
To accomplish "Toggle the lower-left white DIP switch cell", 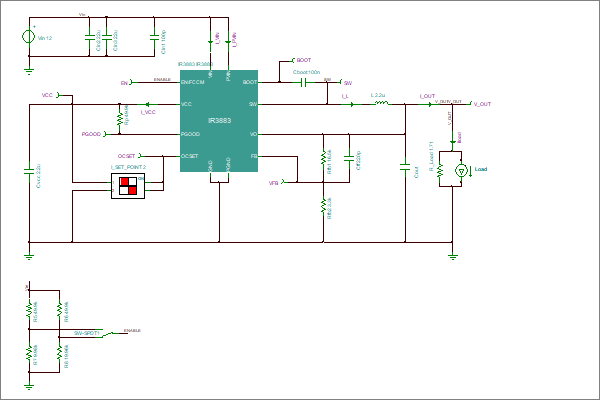I will point(124,190).
